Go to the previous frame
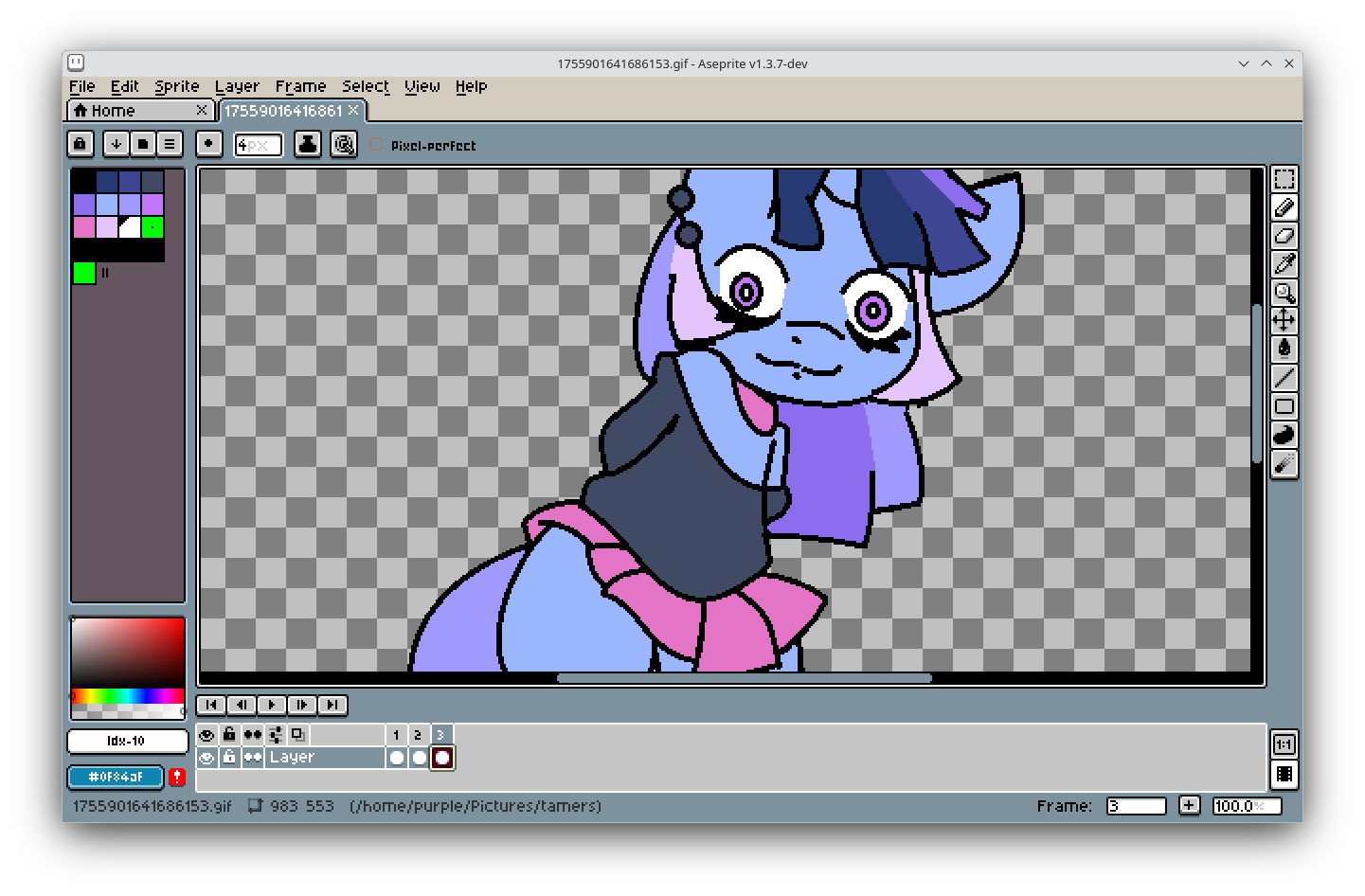1365x896 pixels. (242, 705)
